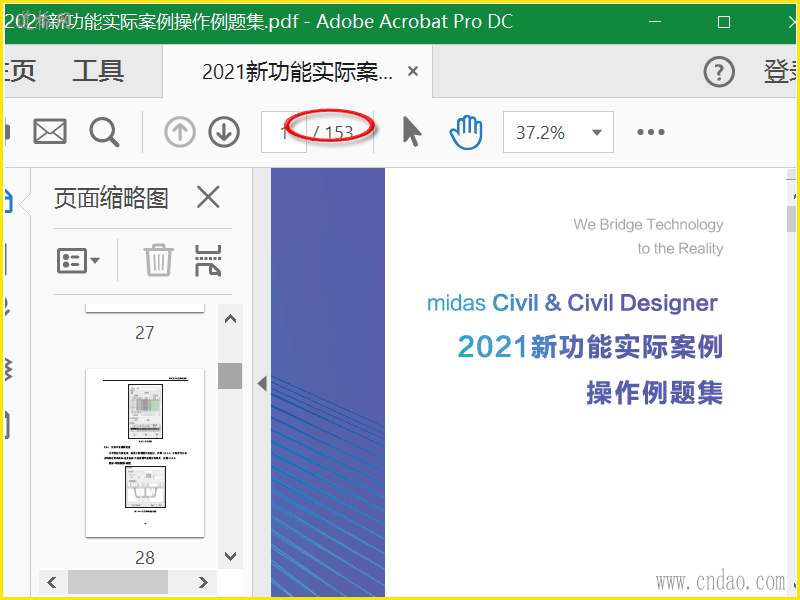800x600 pixels.
Task: Click the thumbnail panel scroll-right arrow
Action: point(203,582)
